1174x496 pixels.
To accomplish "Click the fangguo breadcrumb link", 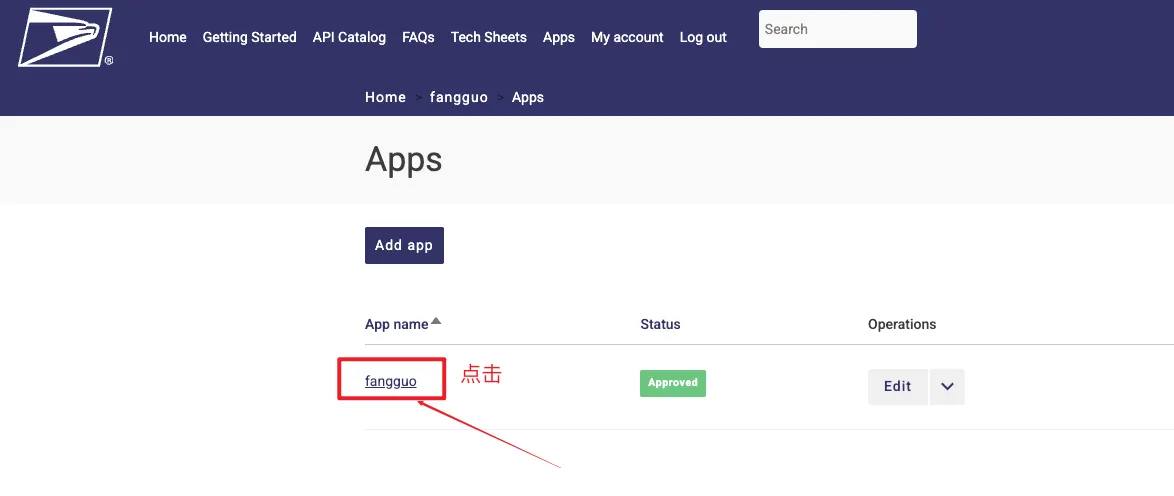I will (459, 97).
